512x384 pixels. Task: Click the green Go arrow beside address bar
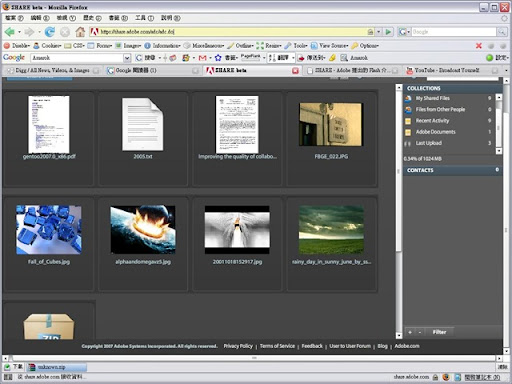(x=388, y=32)
